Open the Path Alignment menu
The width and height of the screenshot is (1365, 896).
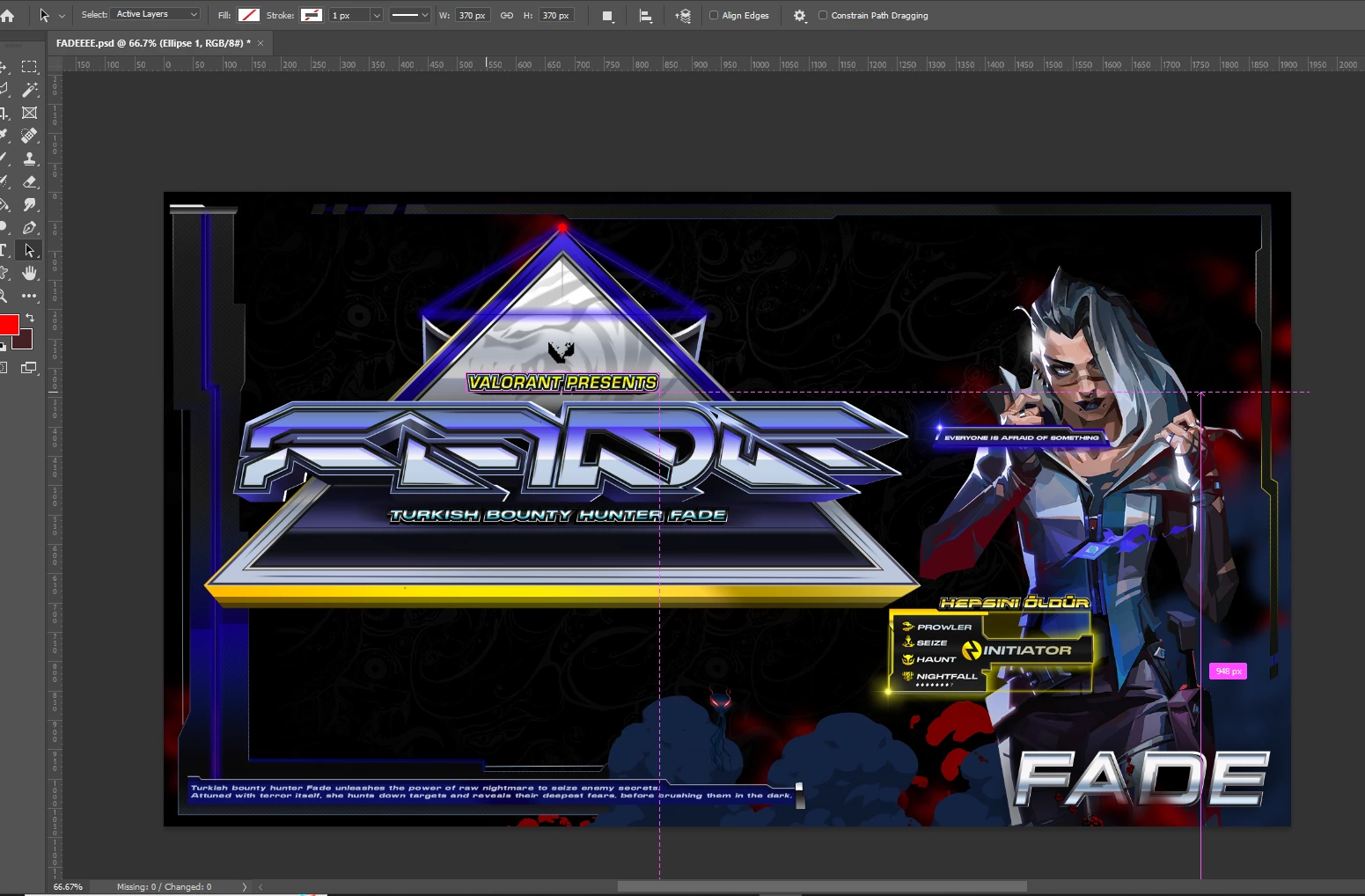(x=645, y=16)
